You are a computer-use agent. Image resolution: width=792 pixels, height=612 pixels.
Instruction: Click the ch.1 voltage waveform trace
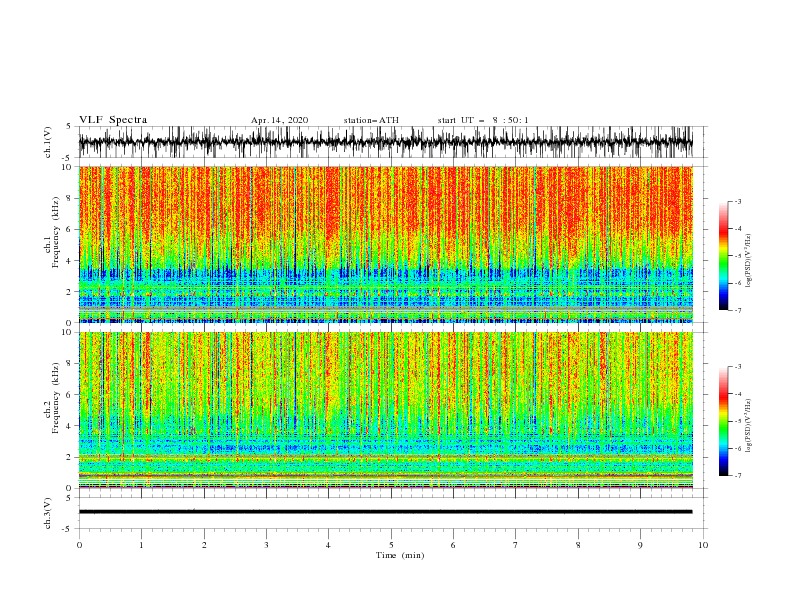tap(386, 142)
